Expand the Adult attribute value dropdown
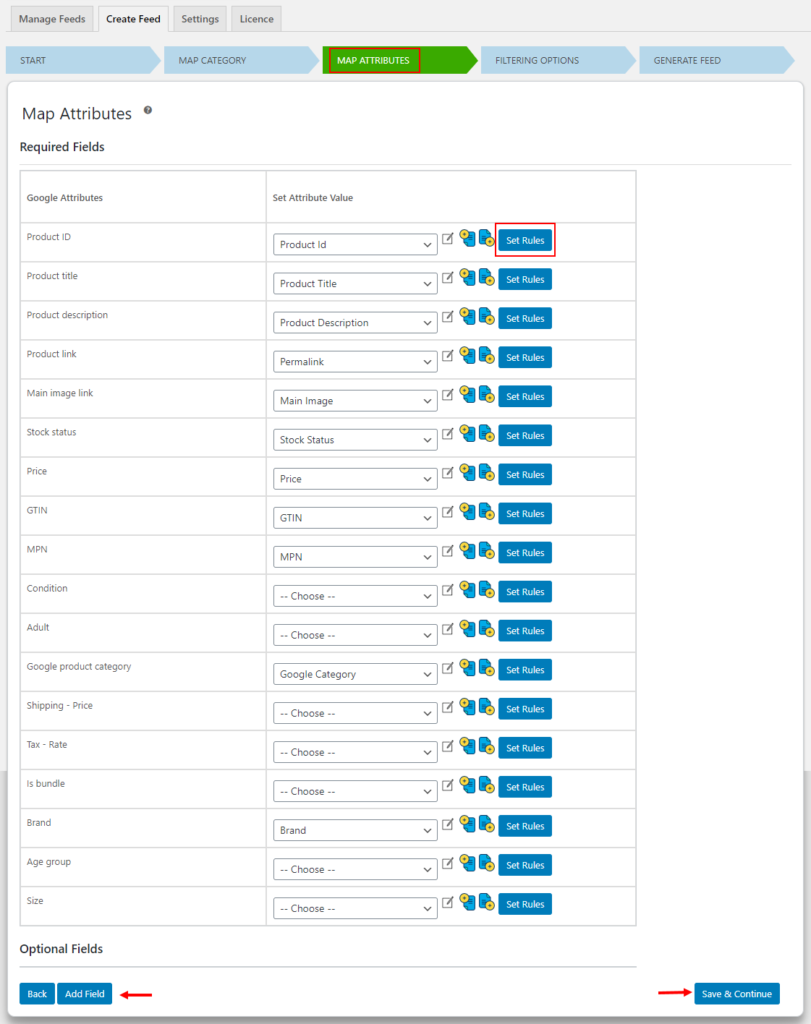 click(x=354, y=634)
